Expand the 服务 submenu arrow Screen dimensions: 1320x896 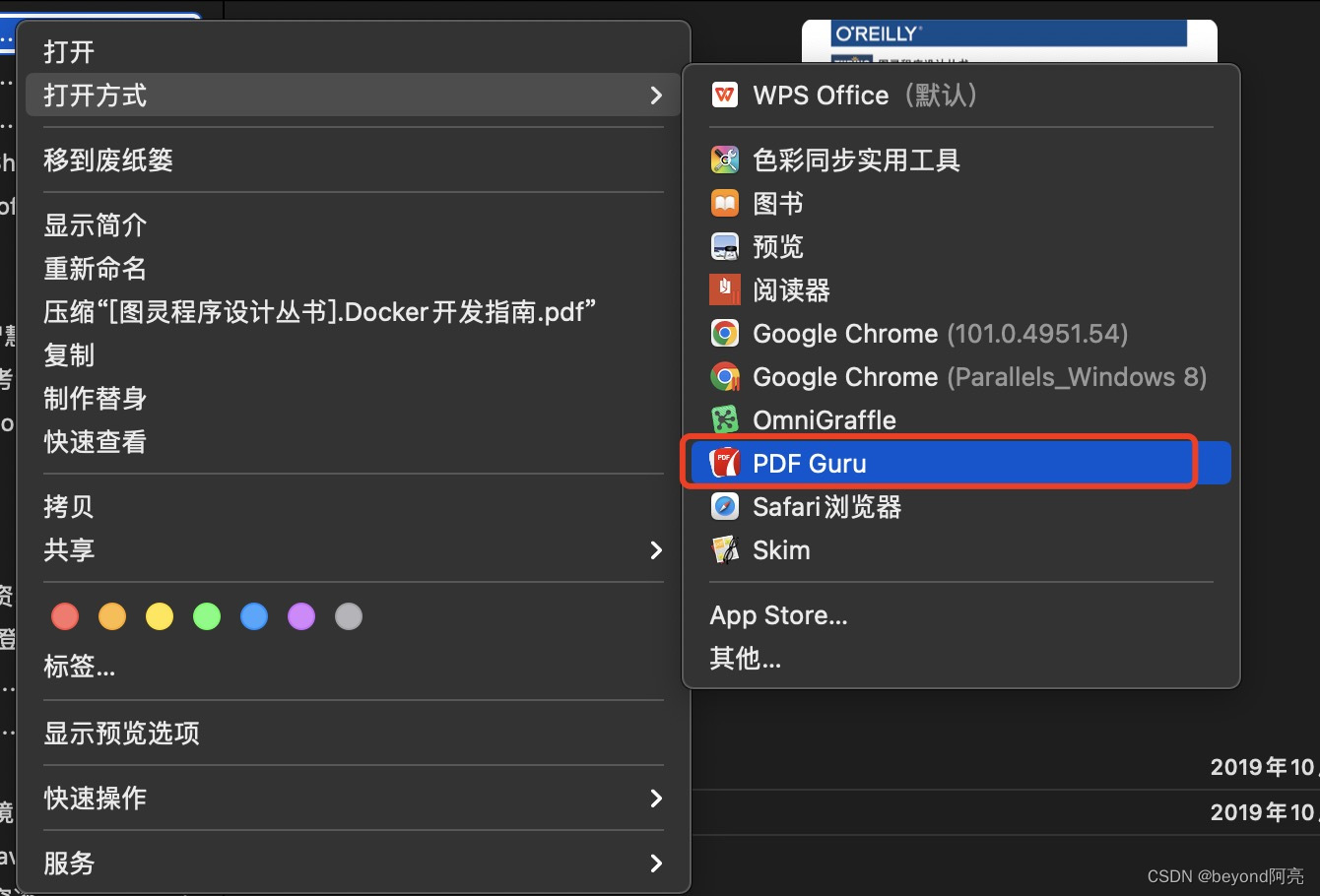pyautogui.click(x=656, y=863)
